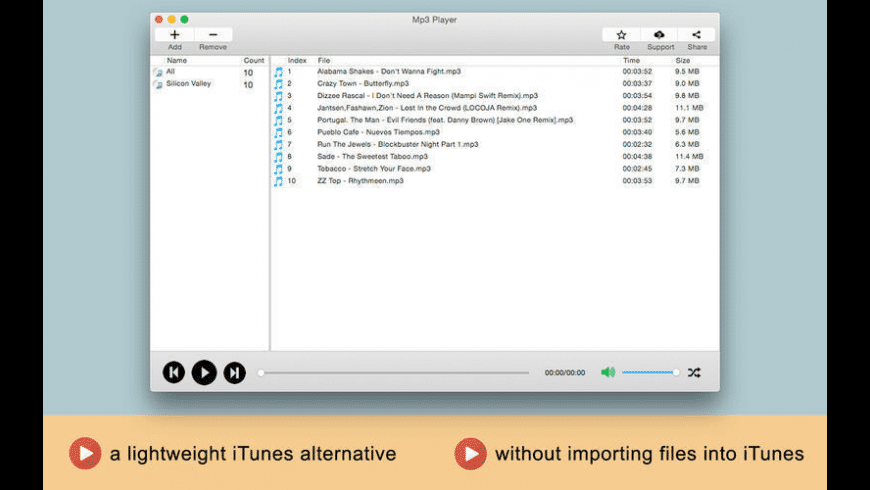
Task: Select "Alabama Shakes - Don't Wanna Fight.mp3"
Action: click(x=388, y=71)
